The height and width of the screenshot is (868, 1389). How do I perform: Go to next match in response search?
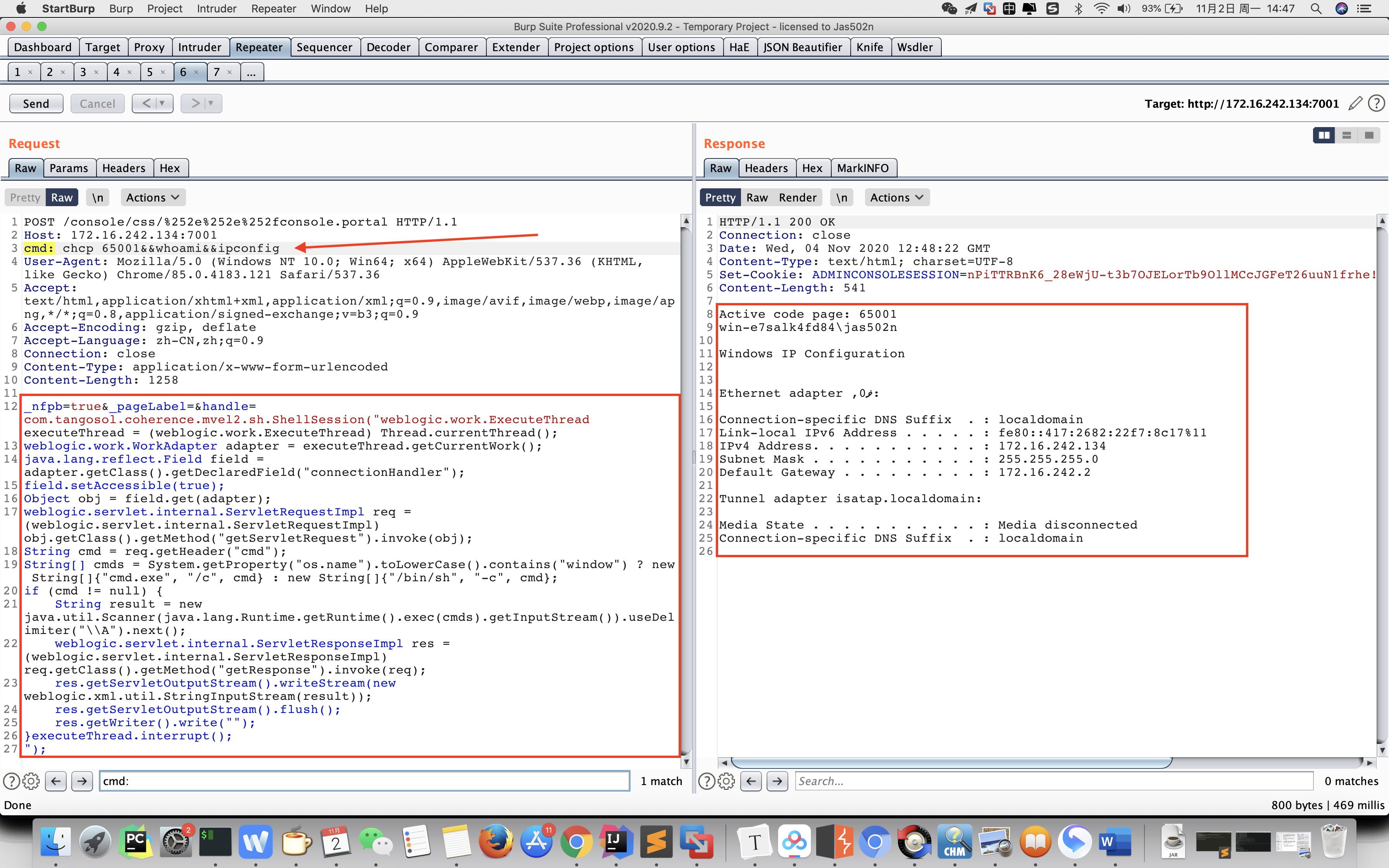point(777,781)
